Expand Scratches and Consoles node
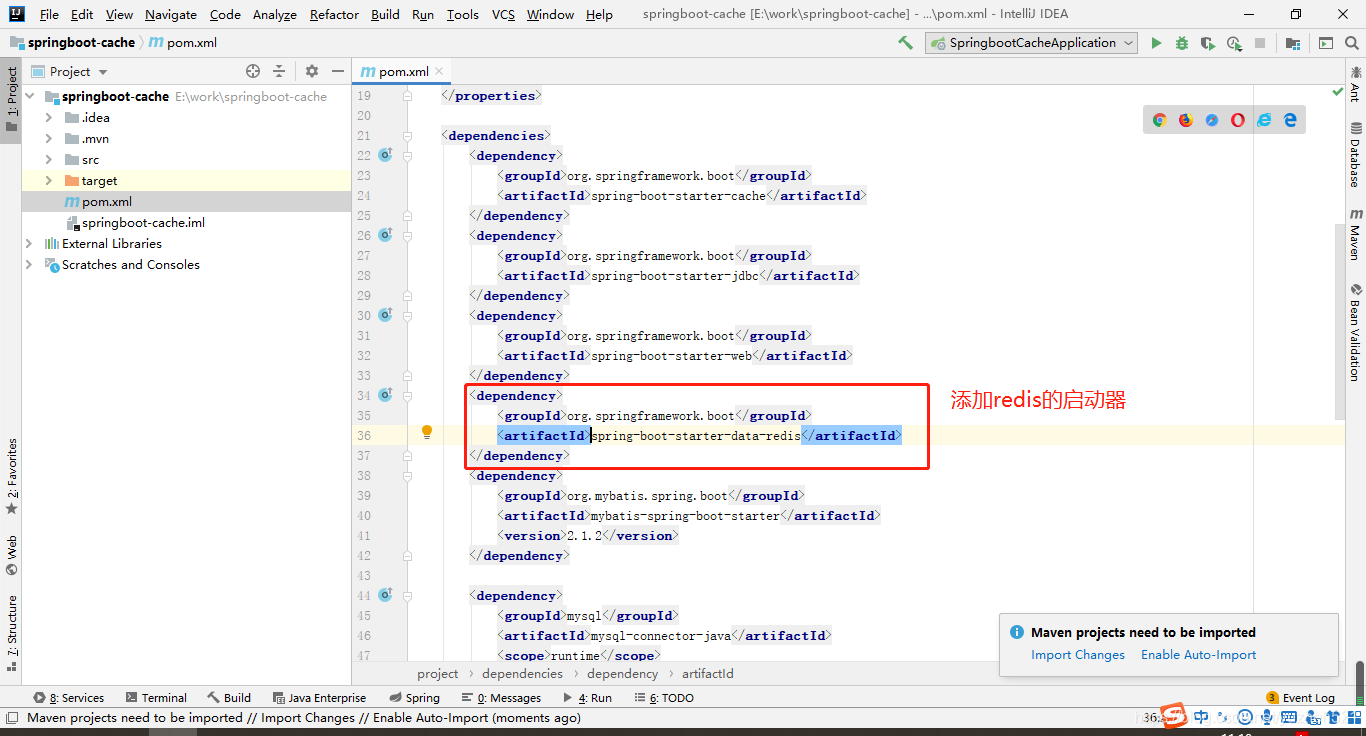Viewport: 1366px width, 736px height. (29, 264)
